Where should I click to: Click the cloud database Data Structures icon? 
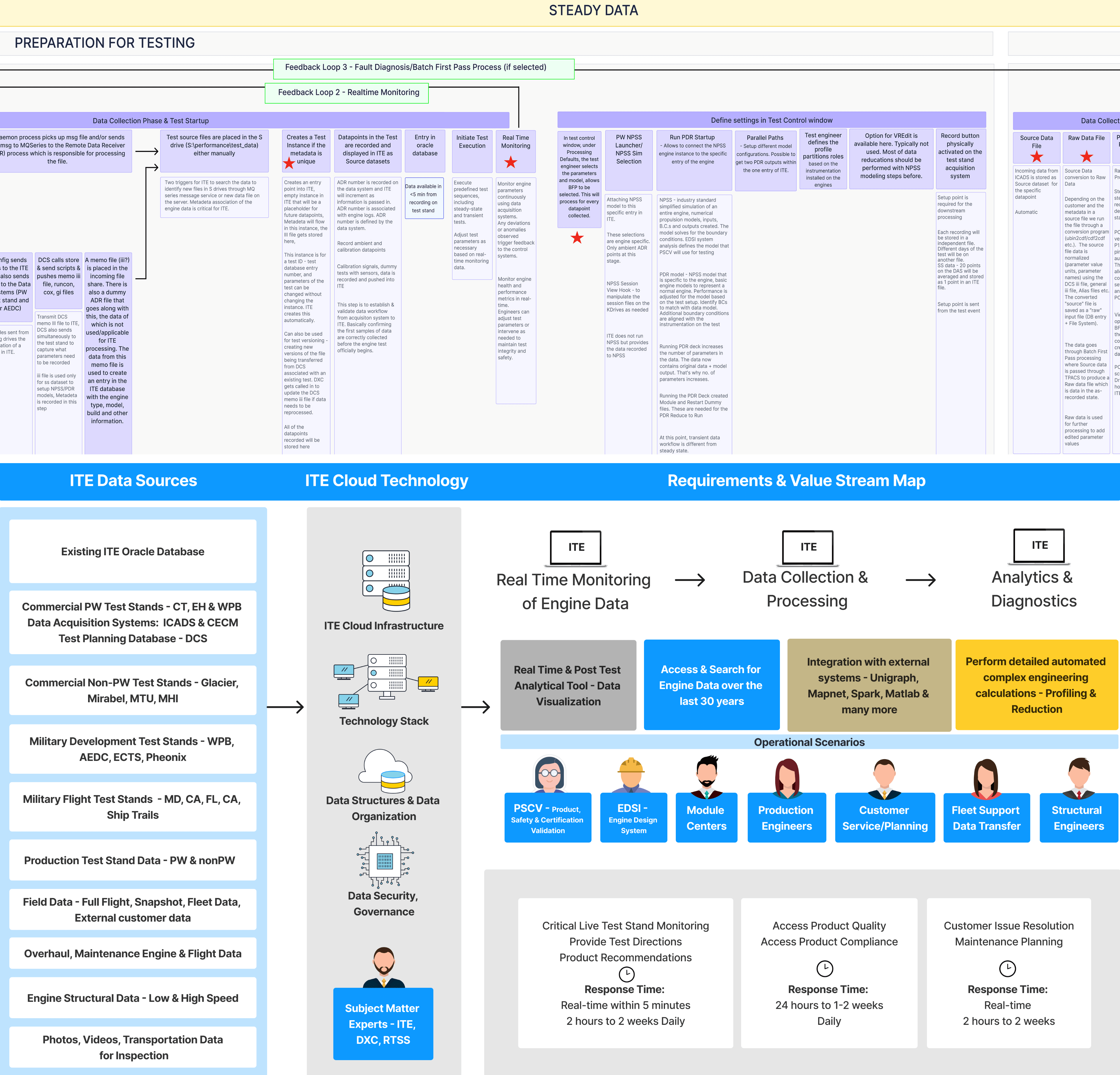click(386, 771)
